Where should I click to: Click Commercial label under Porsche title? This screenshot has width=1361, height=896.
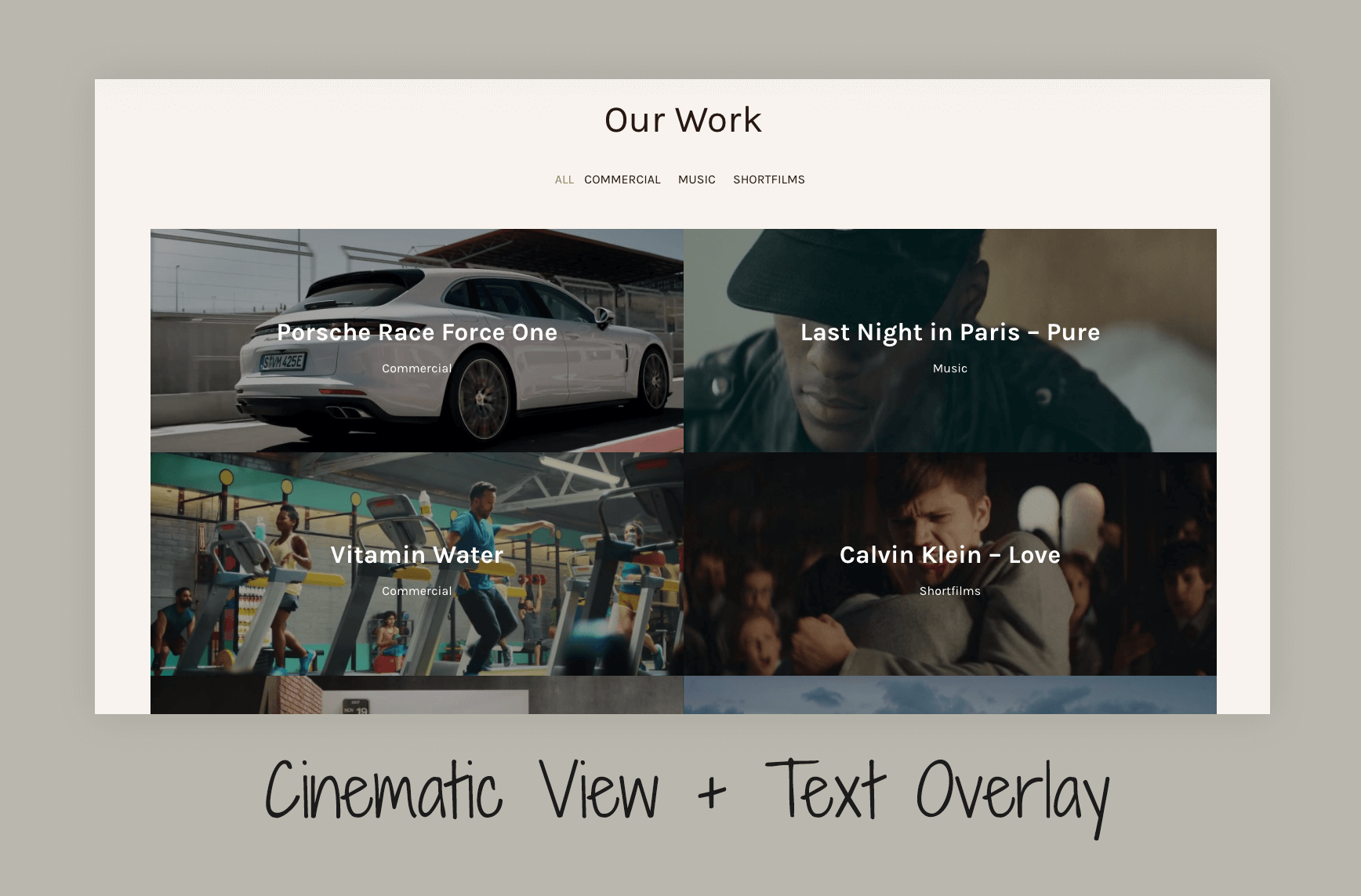416,368
